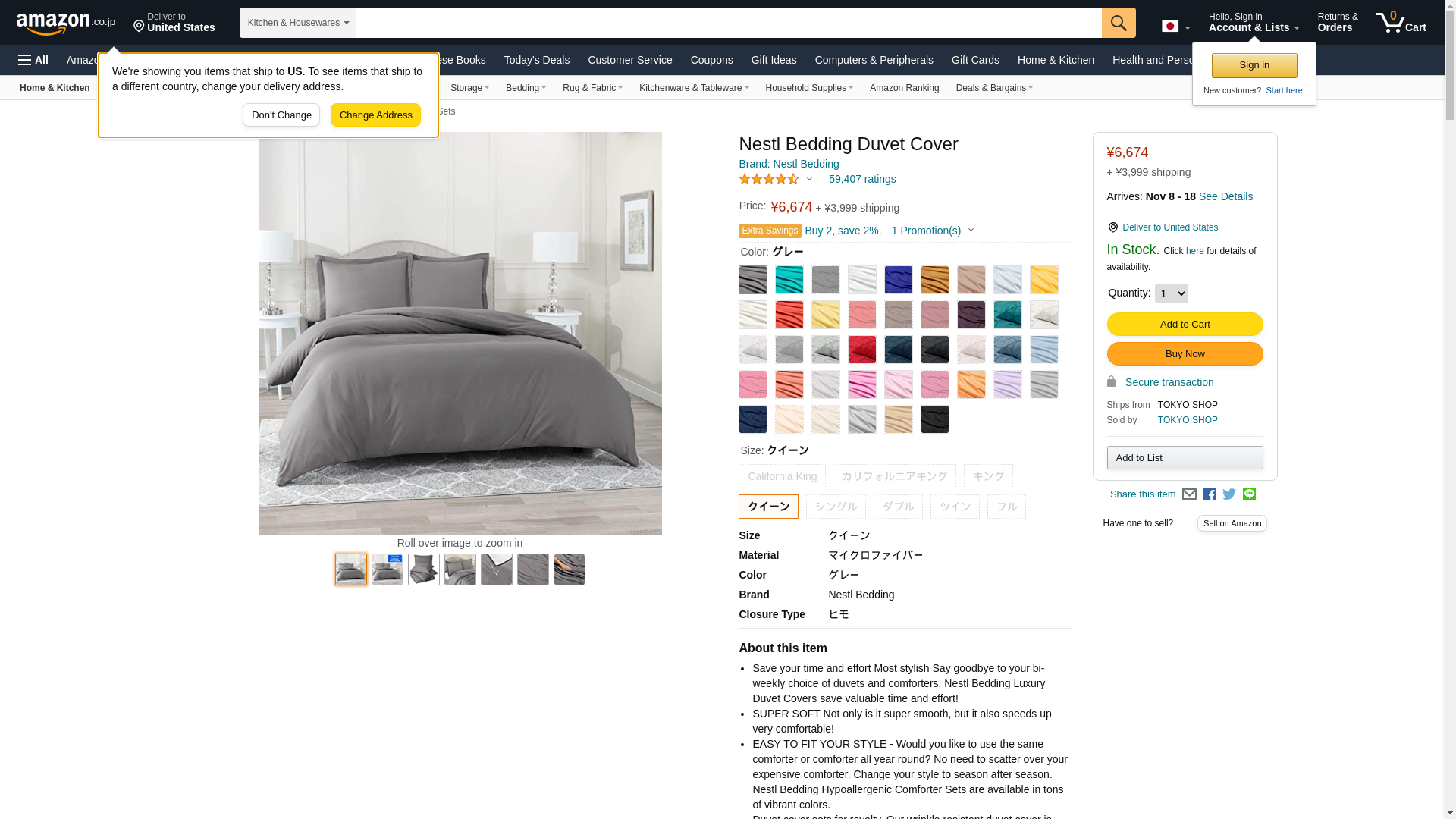Go to Today's Deals tab
Screen dimensions: 1456x819
click(x=537, y=60)
